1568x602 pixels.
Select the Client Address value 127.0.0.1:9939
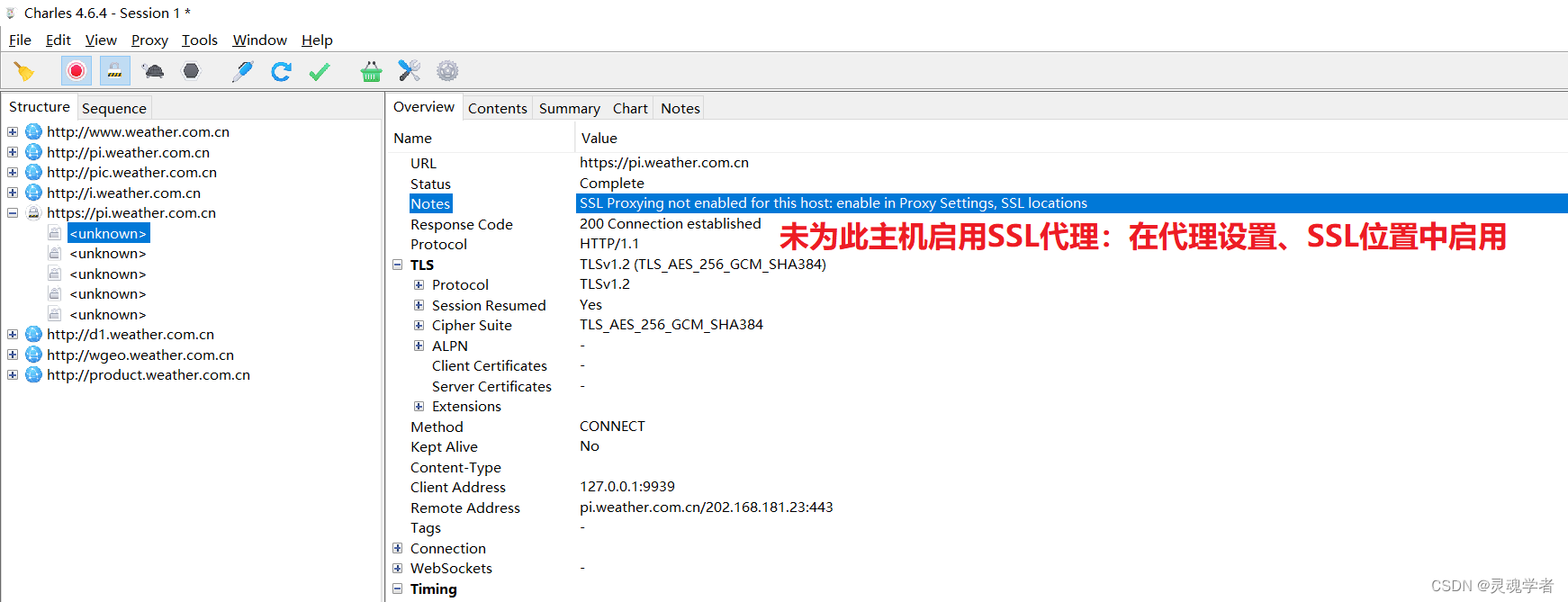(627, 487)
